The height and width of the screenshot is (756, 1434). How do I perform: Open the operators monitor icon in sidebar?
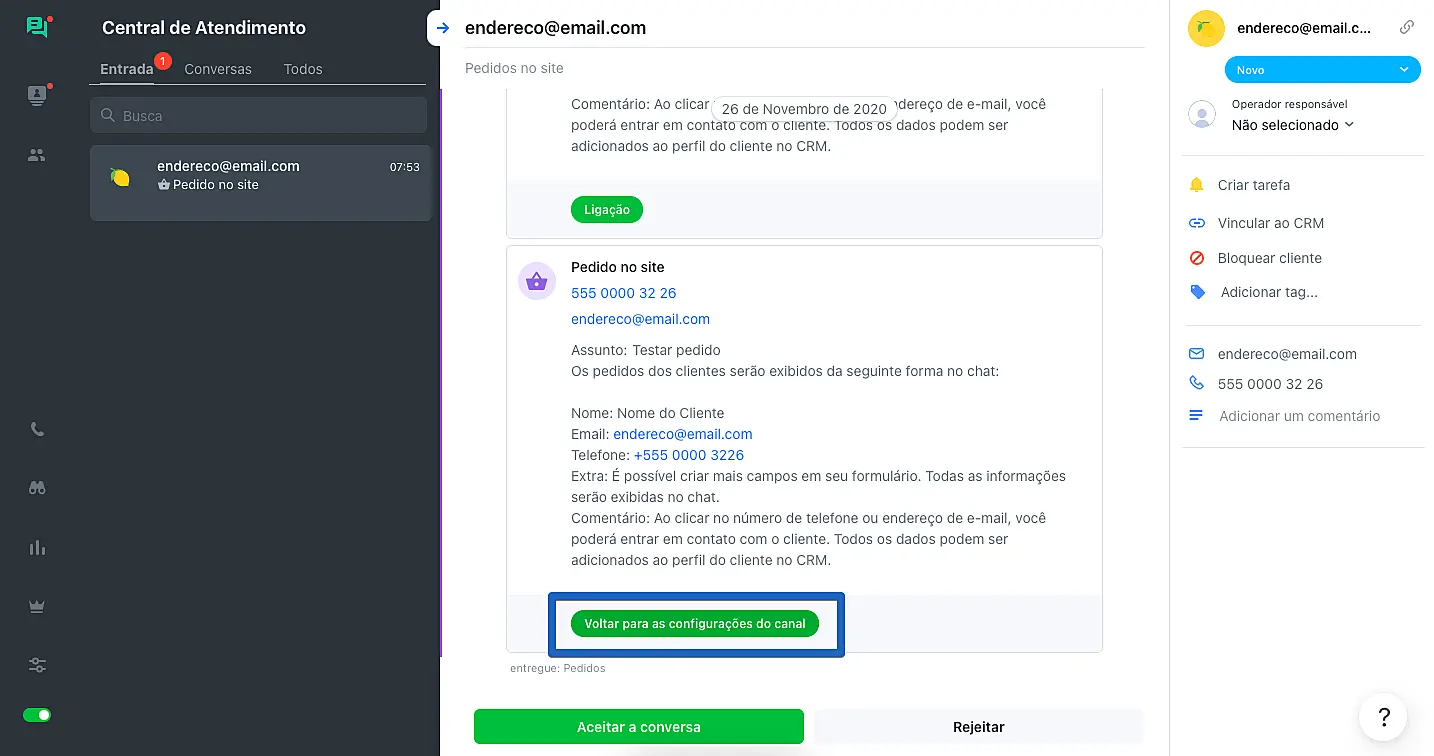[37, 96]
